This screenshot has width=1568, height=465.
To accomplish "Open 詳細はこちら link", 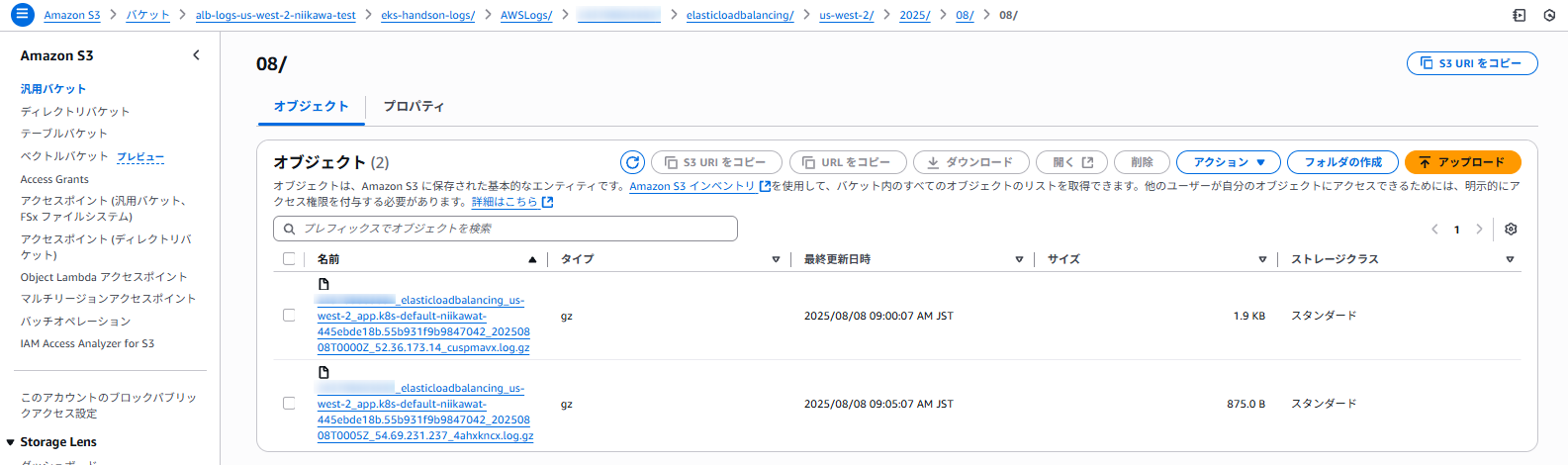I will click(x=511, y=202).
